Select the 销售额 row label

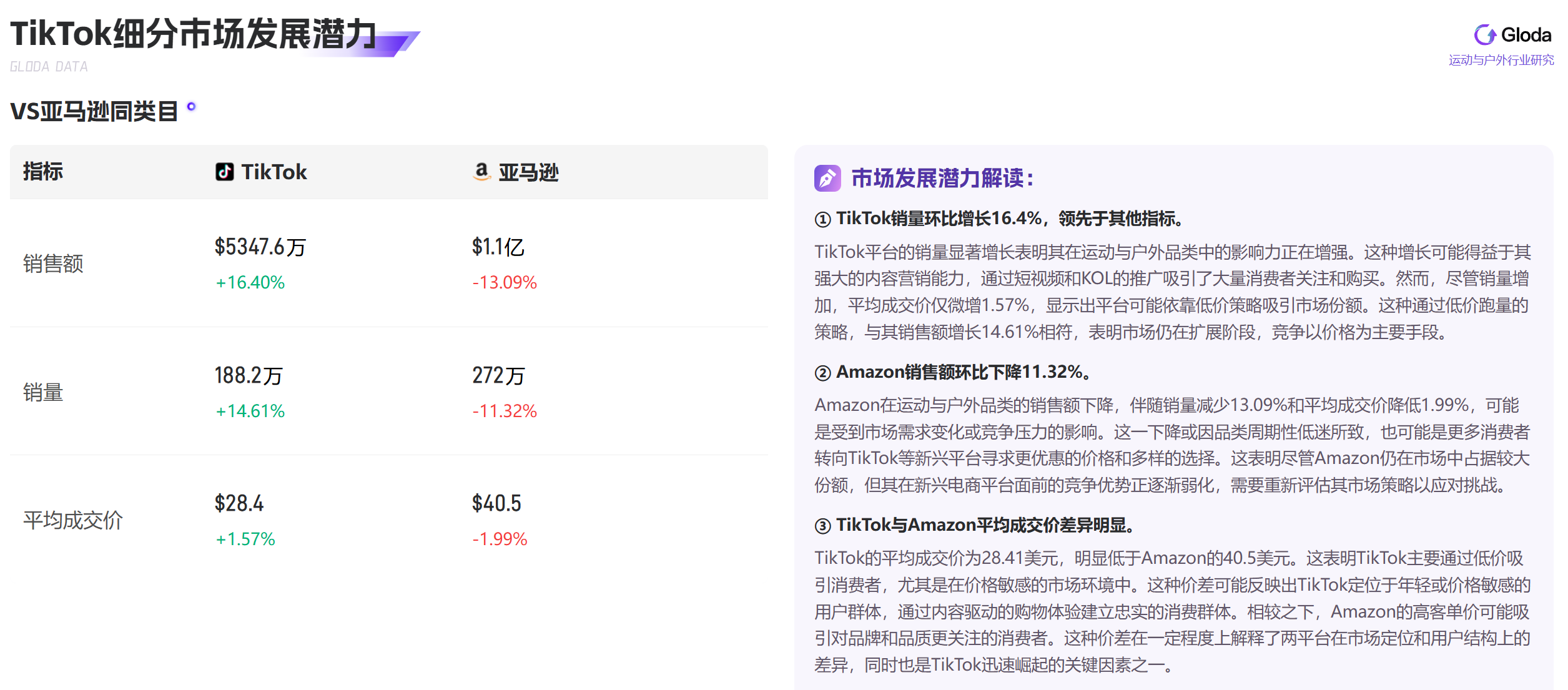53,264
